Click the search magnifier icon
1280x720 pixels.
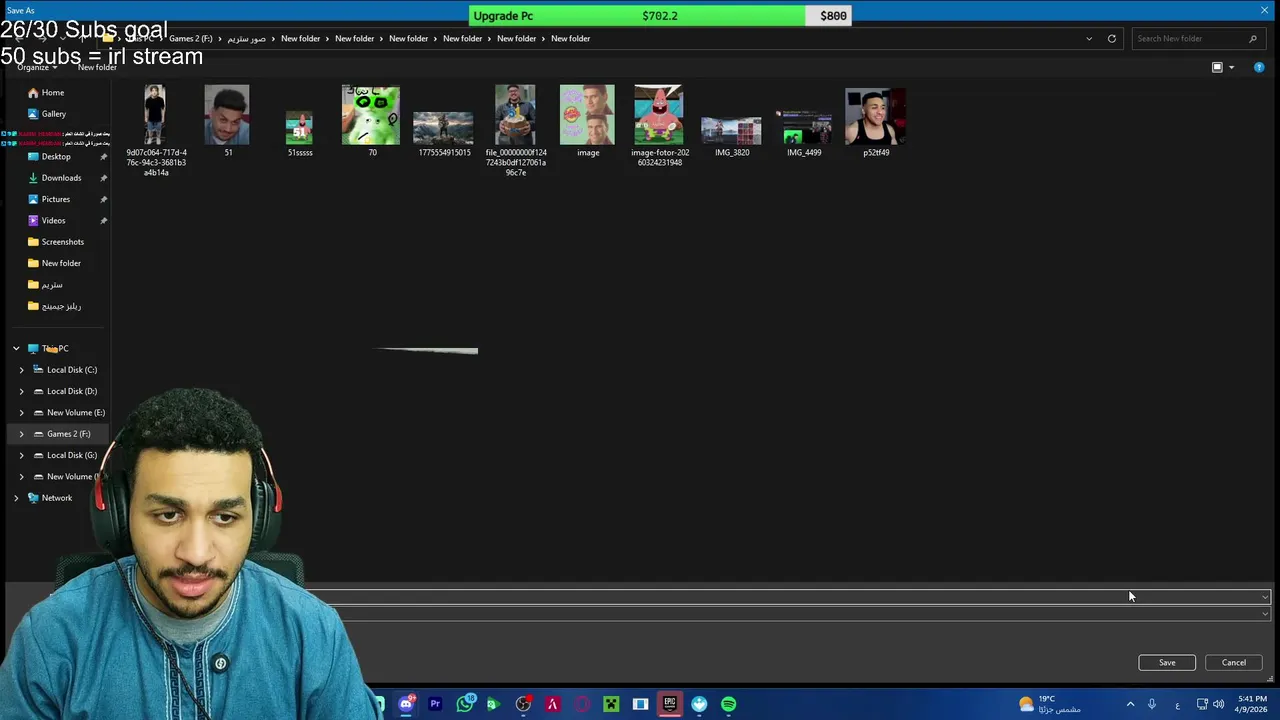[1252, 38]
